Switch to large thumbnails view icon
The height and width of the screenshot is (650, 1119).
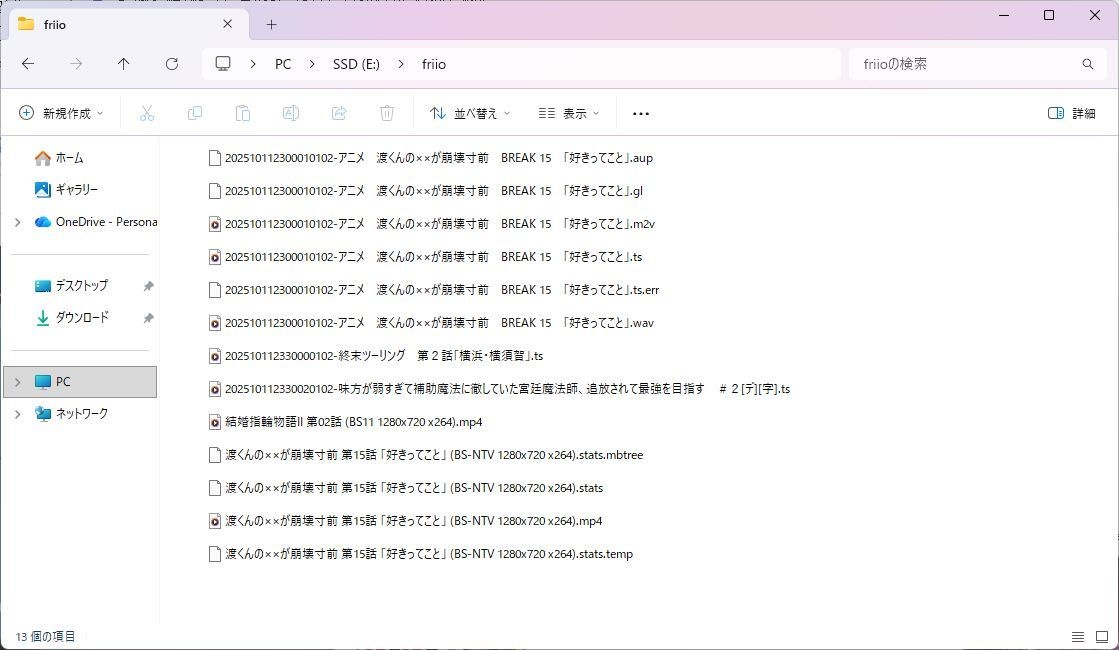click(1101, 637)
